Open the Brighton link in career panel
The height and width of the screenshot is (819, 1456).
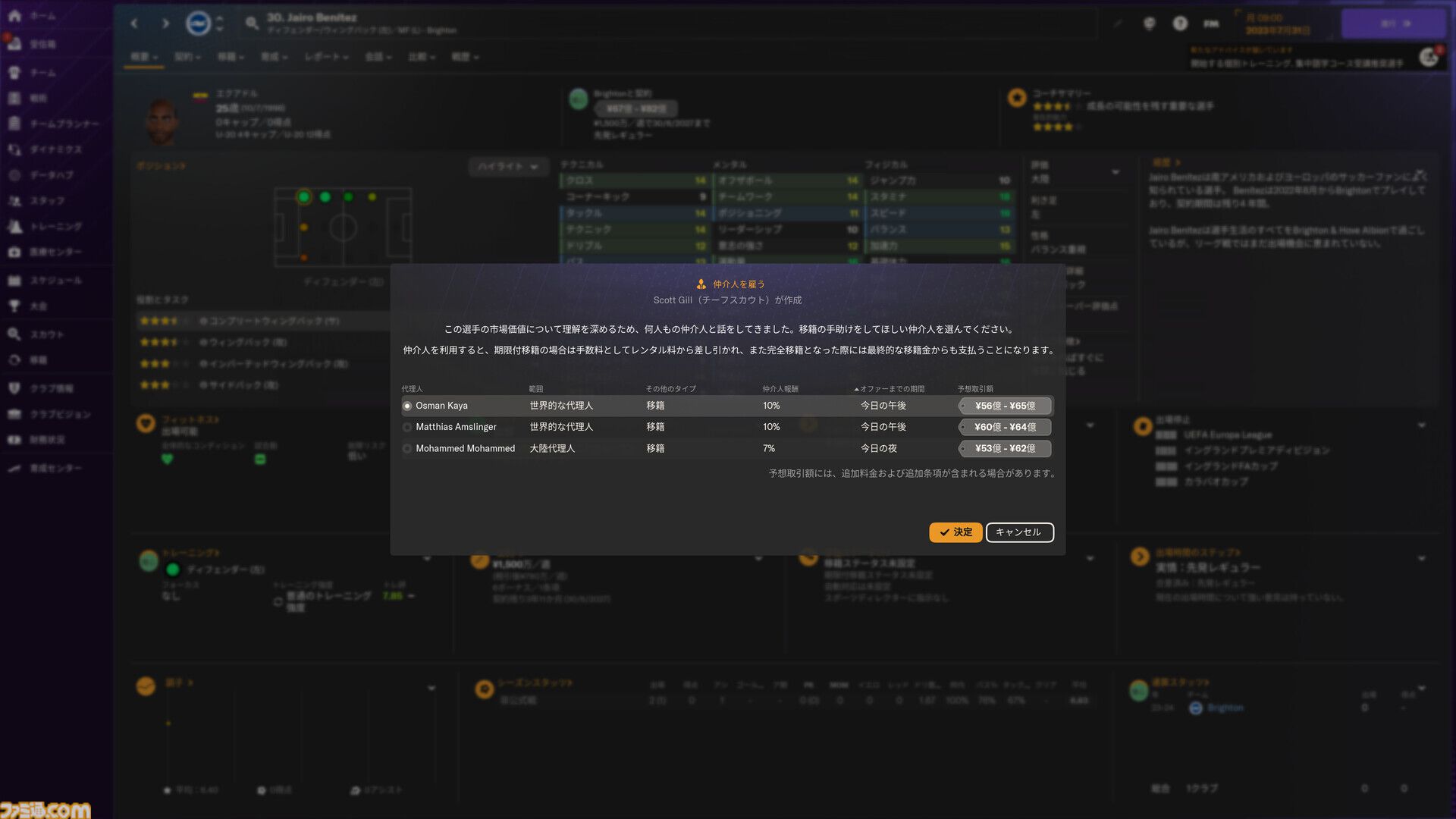click(x=1225, y=708)
